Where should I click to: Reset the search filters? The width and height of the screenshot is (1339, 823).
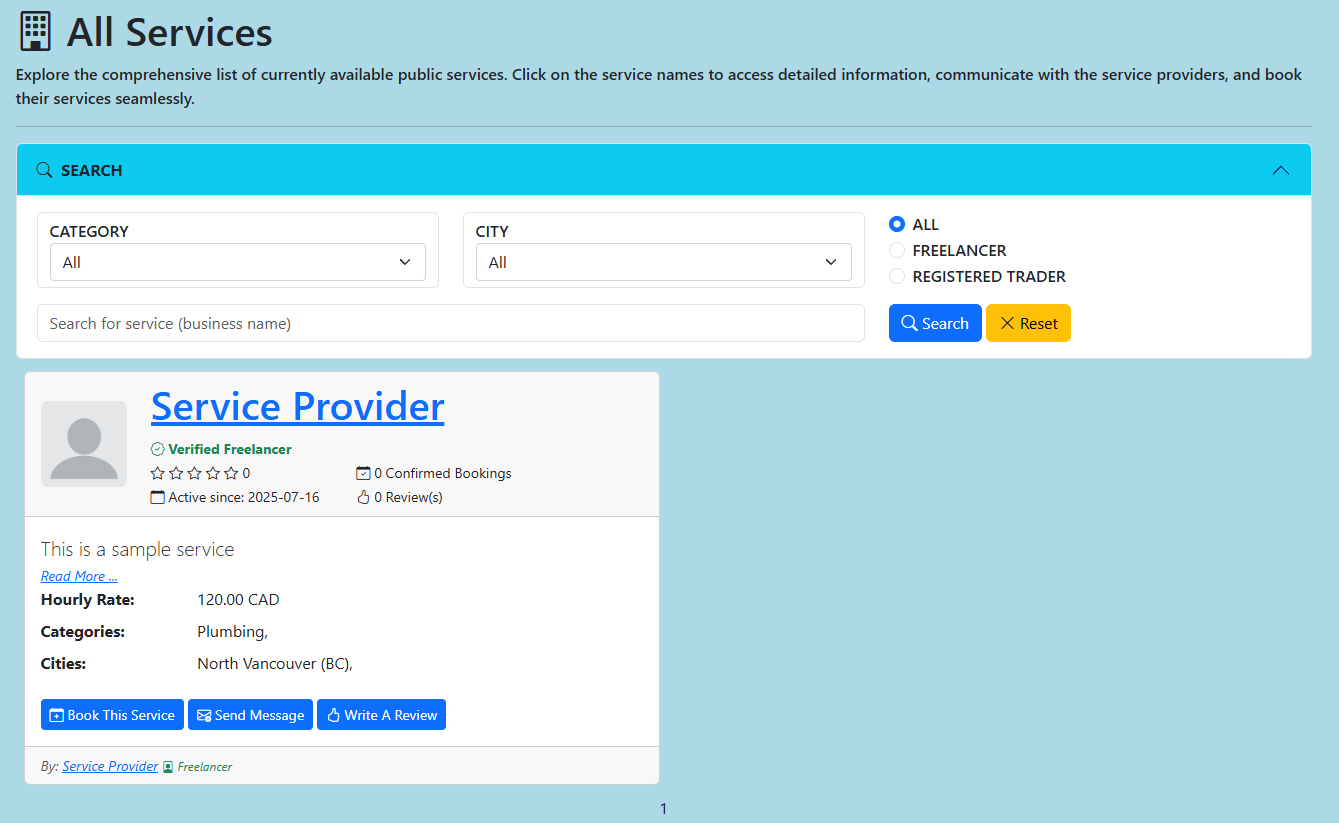pyautogui.click(x=1028, y=323)
